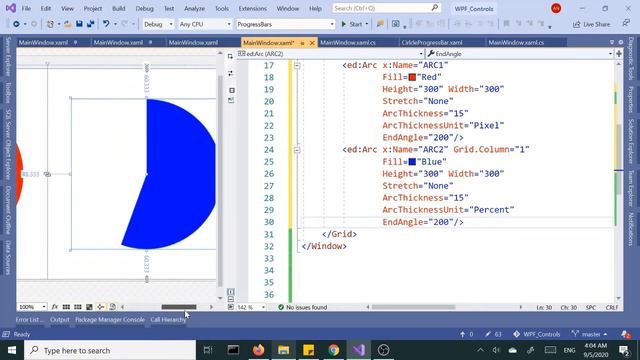
Task: Toggle snap to gridlines in designer
Action: click(x=78, y=307)
